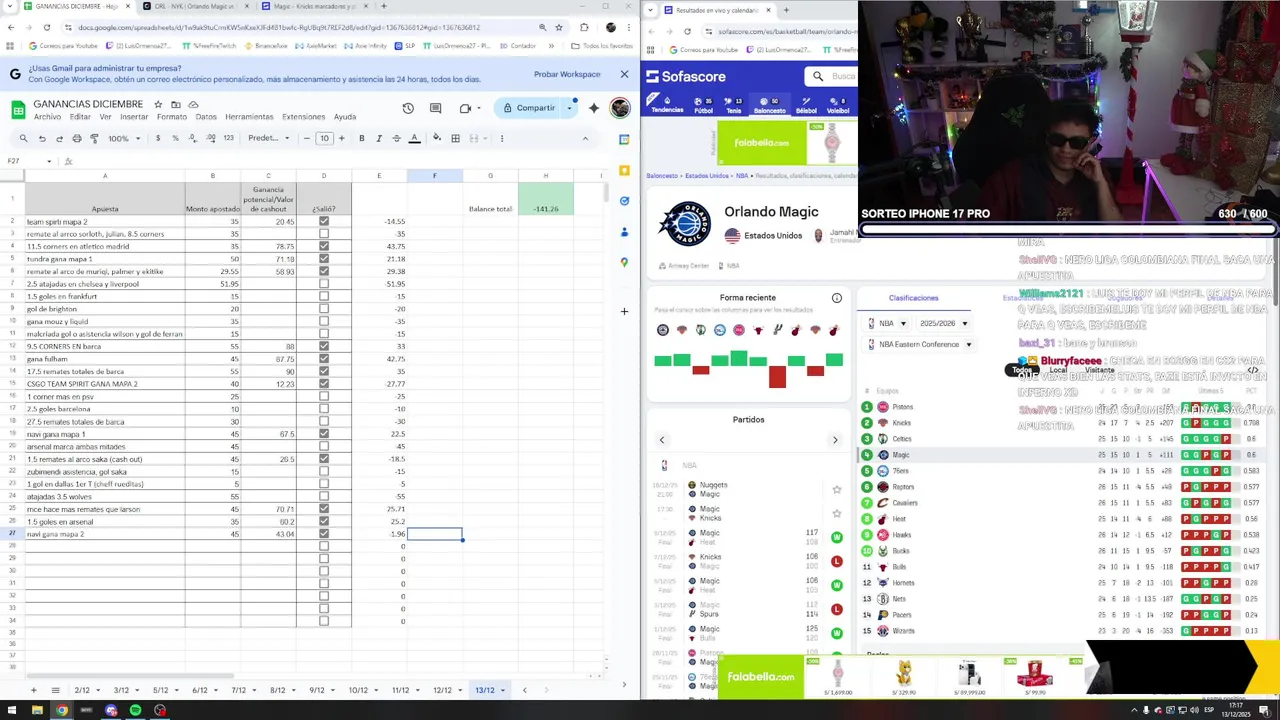Toggle checkbox in 1.5 goles en arsenal row
This screenshot has height=720, width=1280.
(323, 521)
